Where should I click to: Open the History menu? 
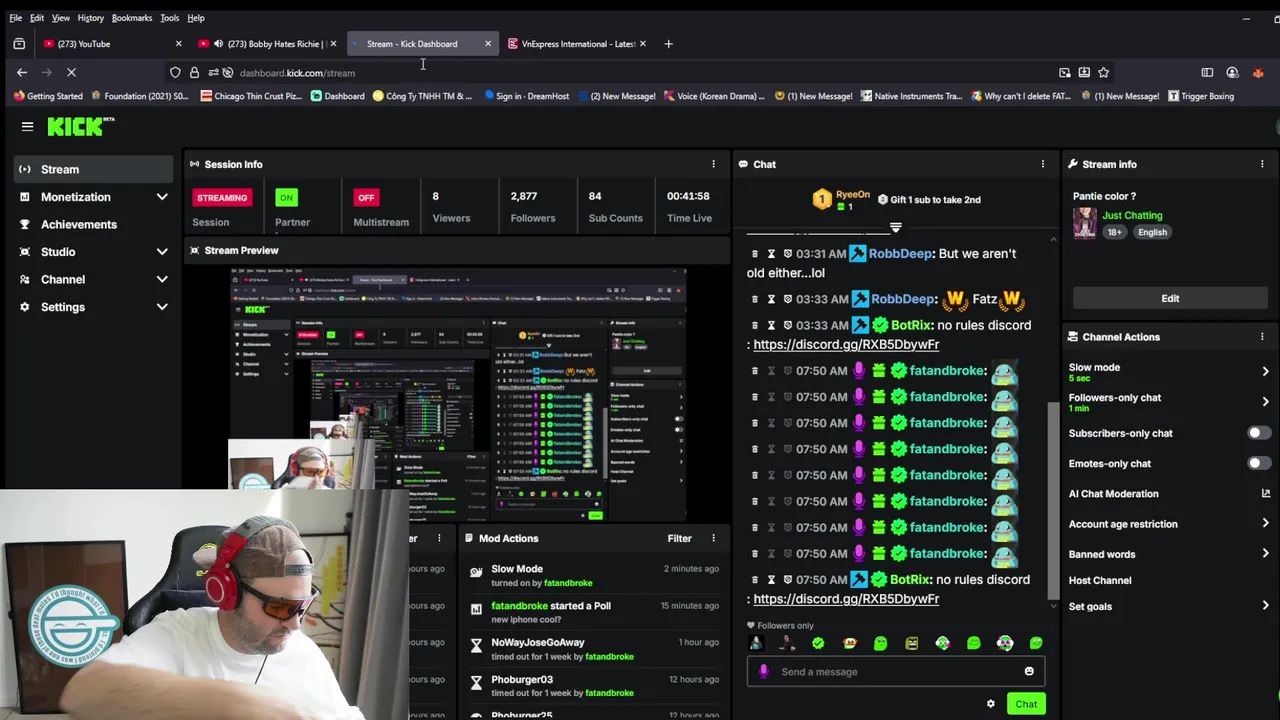pos(90,18)
